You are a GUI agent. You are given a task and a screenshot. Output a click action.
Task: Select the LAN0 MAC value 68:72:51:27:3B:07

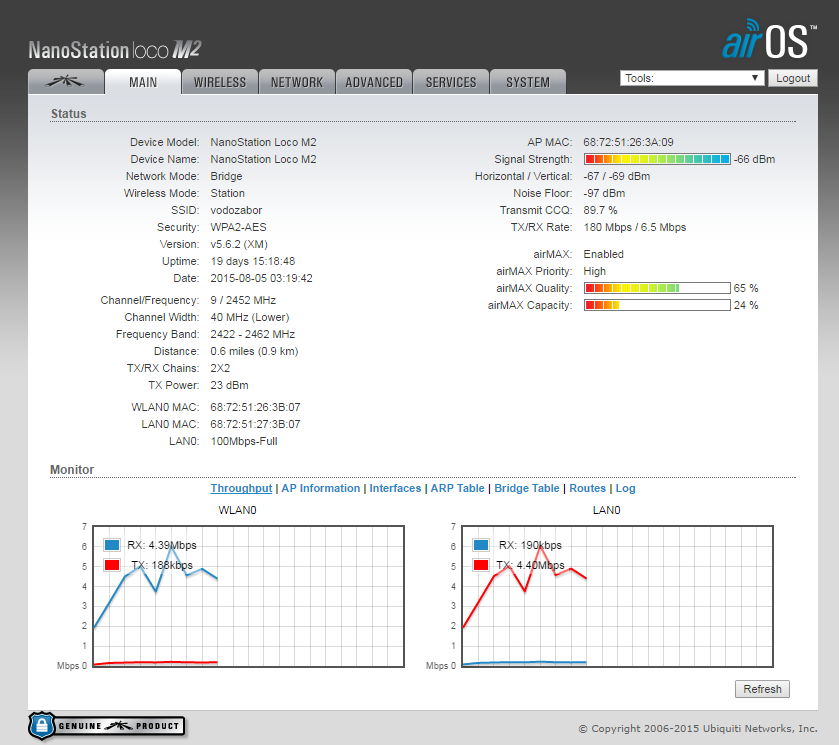(255, 424)
